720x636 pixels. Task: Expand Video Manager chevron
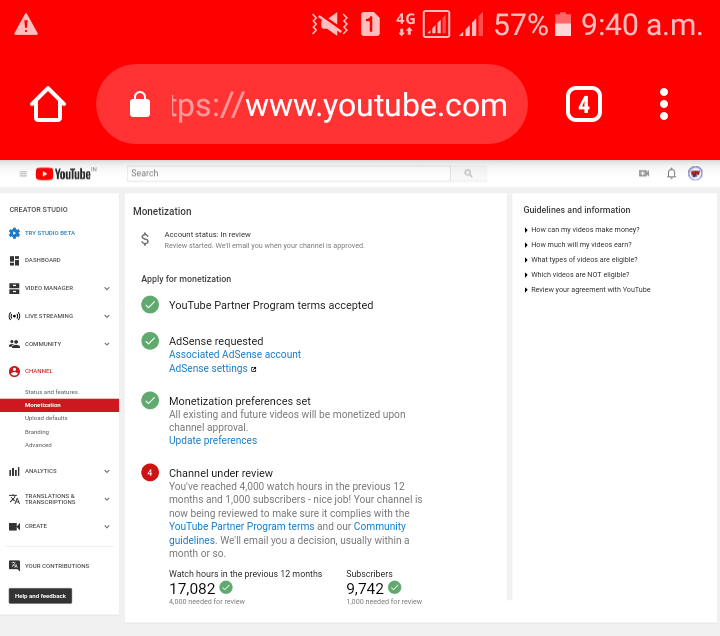coord(107,288)
